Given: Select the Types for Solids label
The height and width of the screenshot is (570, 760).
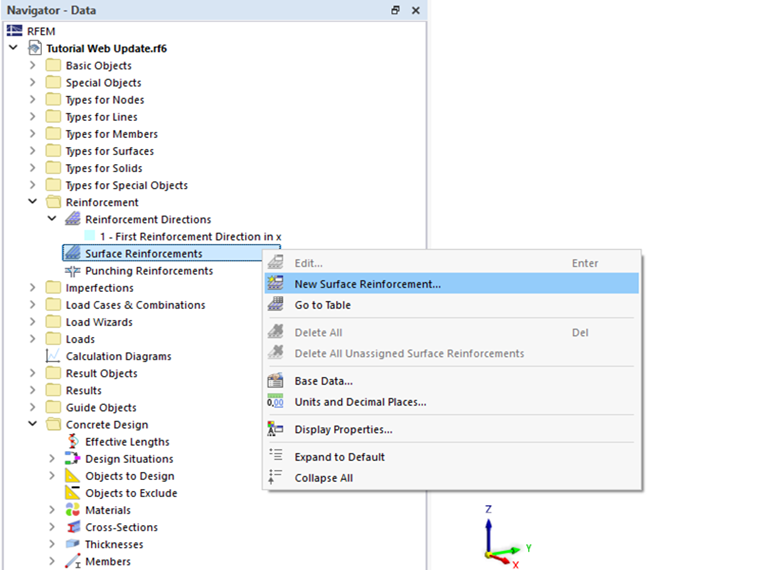Looking at the screenshot, I should pos(104,168).
